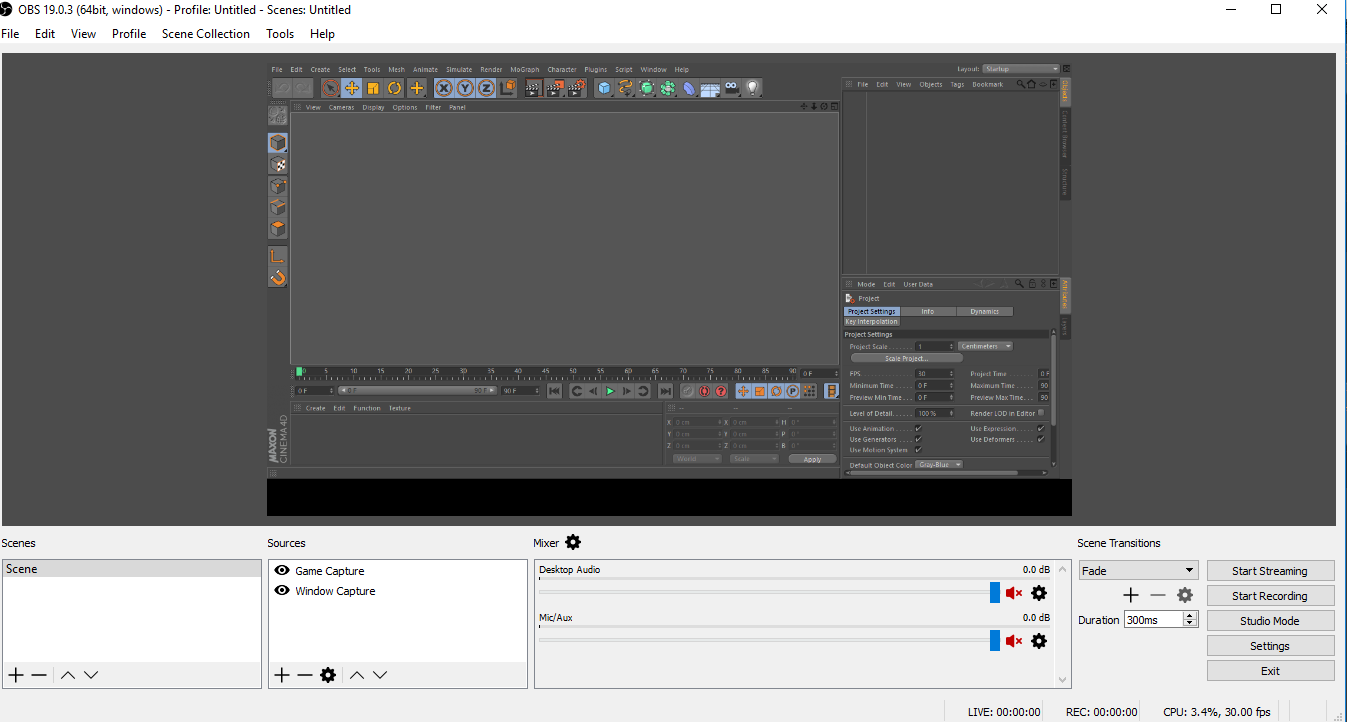
Task: Add a new scene with plus icon
Action: tap(15, 675)
